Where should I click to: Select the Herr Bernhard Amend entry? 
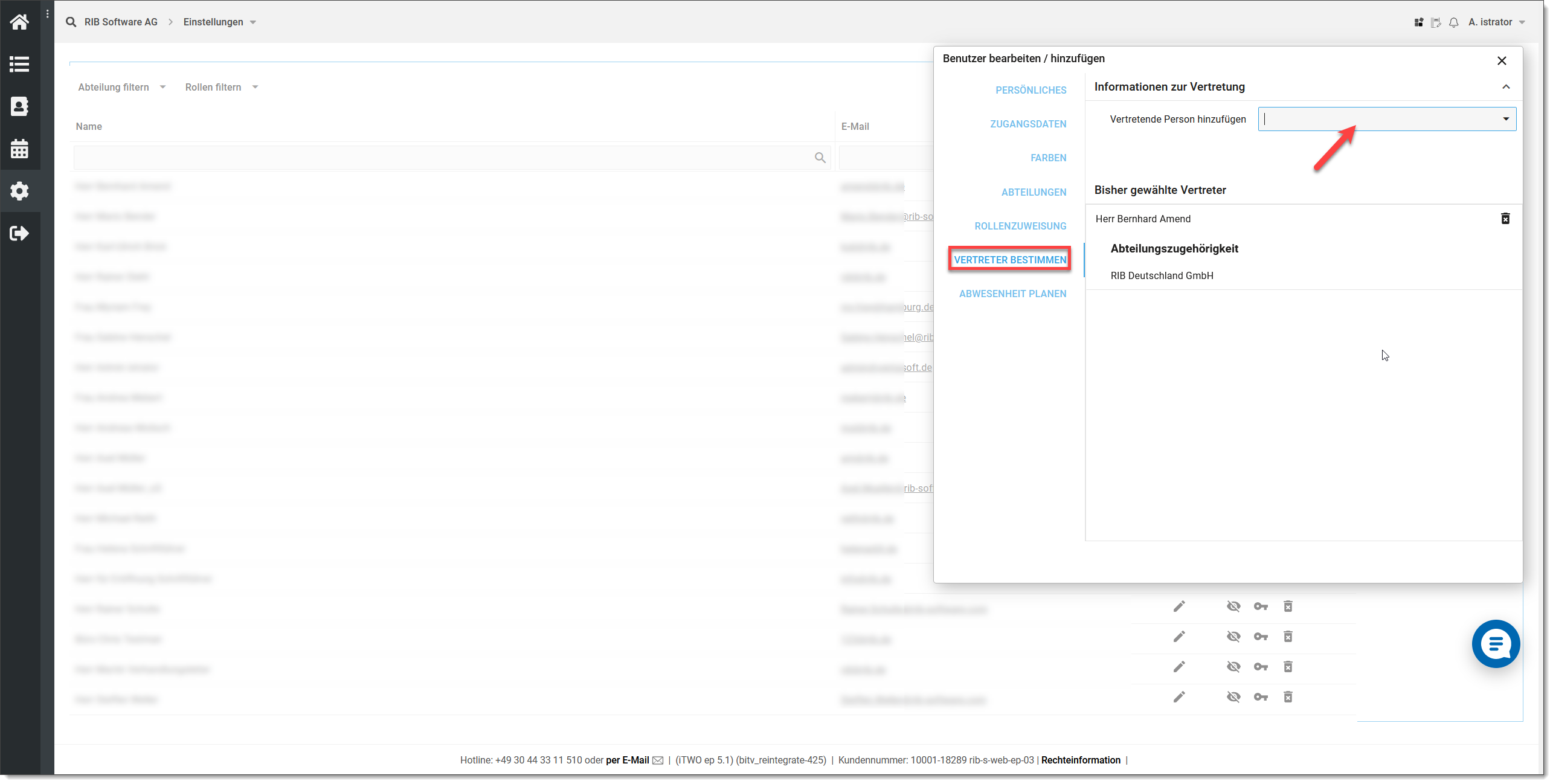click(1143, 219)
